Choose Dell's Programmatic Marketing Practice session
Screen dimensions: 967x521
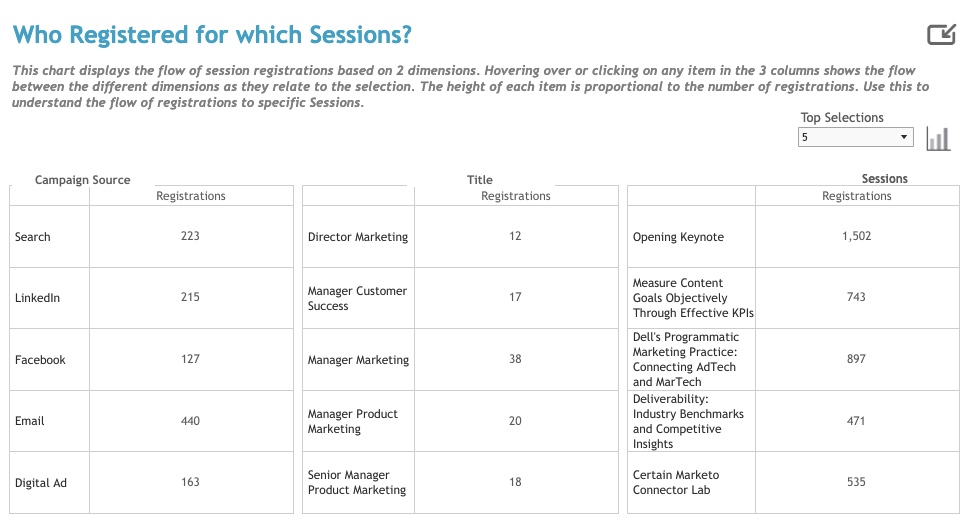tap(686, 359)
